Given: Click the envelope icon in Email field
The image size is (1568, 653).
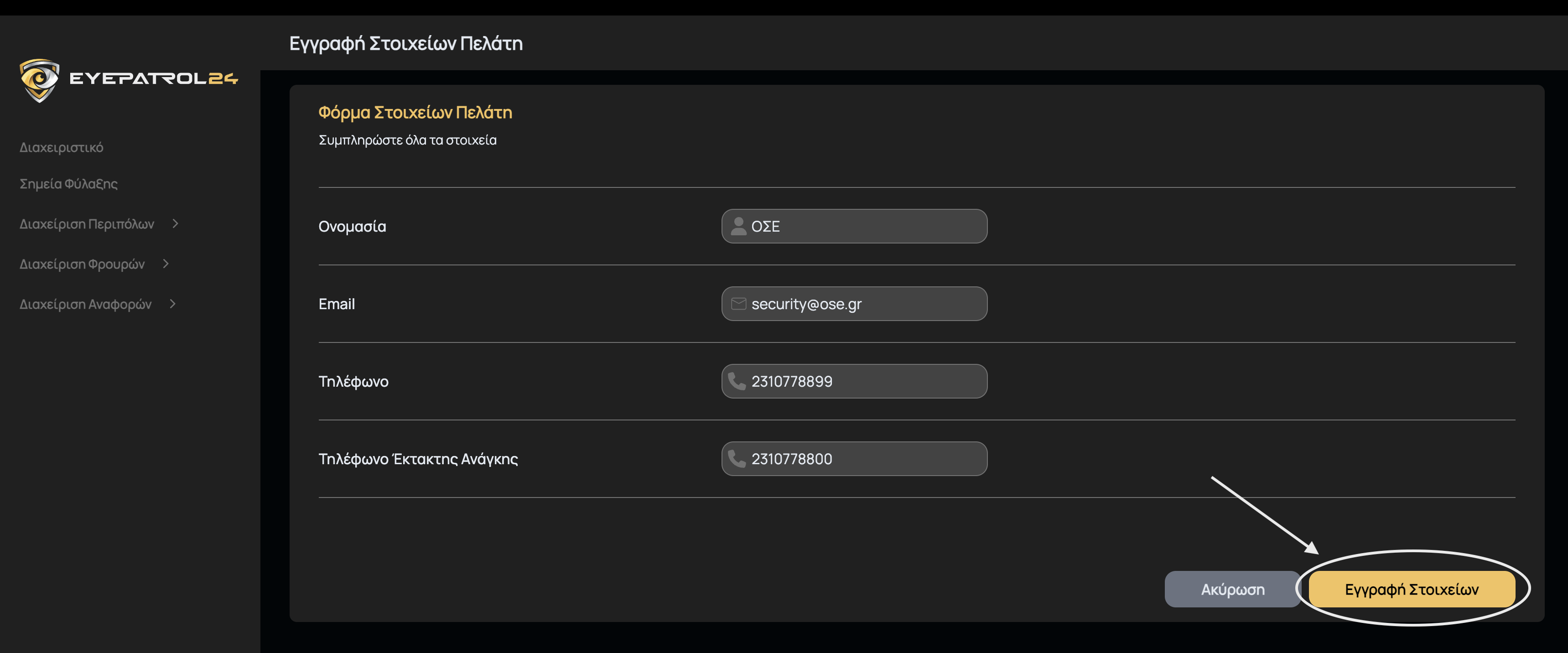Looking at the screenshot, I should click(738, 304).
